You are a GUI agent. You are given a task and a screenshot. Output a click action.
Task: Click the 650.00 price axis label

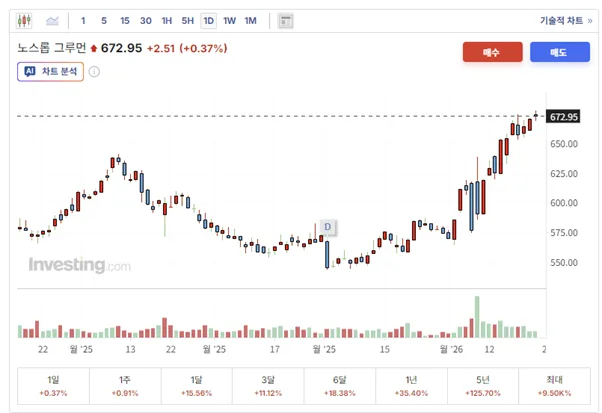coord(564,144)
